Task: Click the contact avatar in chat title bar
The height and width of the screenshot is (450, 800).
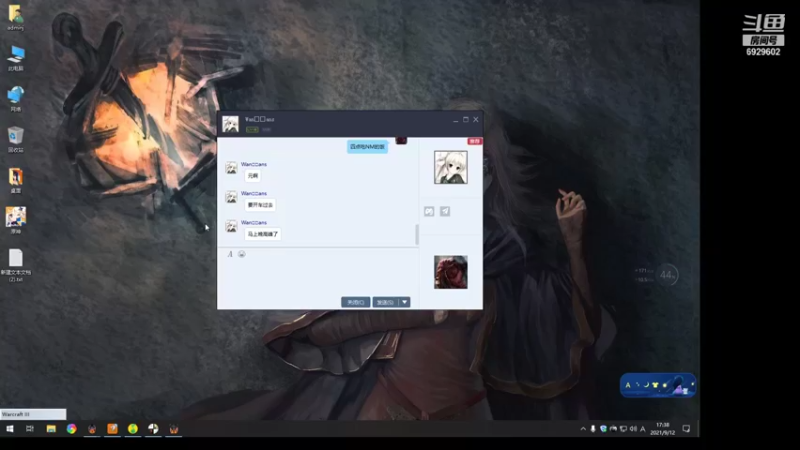Action: coord(231,124)
